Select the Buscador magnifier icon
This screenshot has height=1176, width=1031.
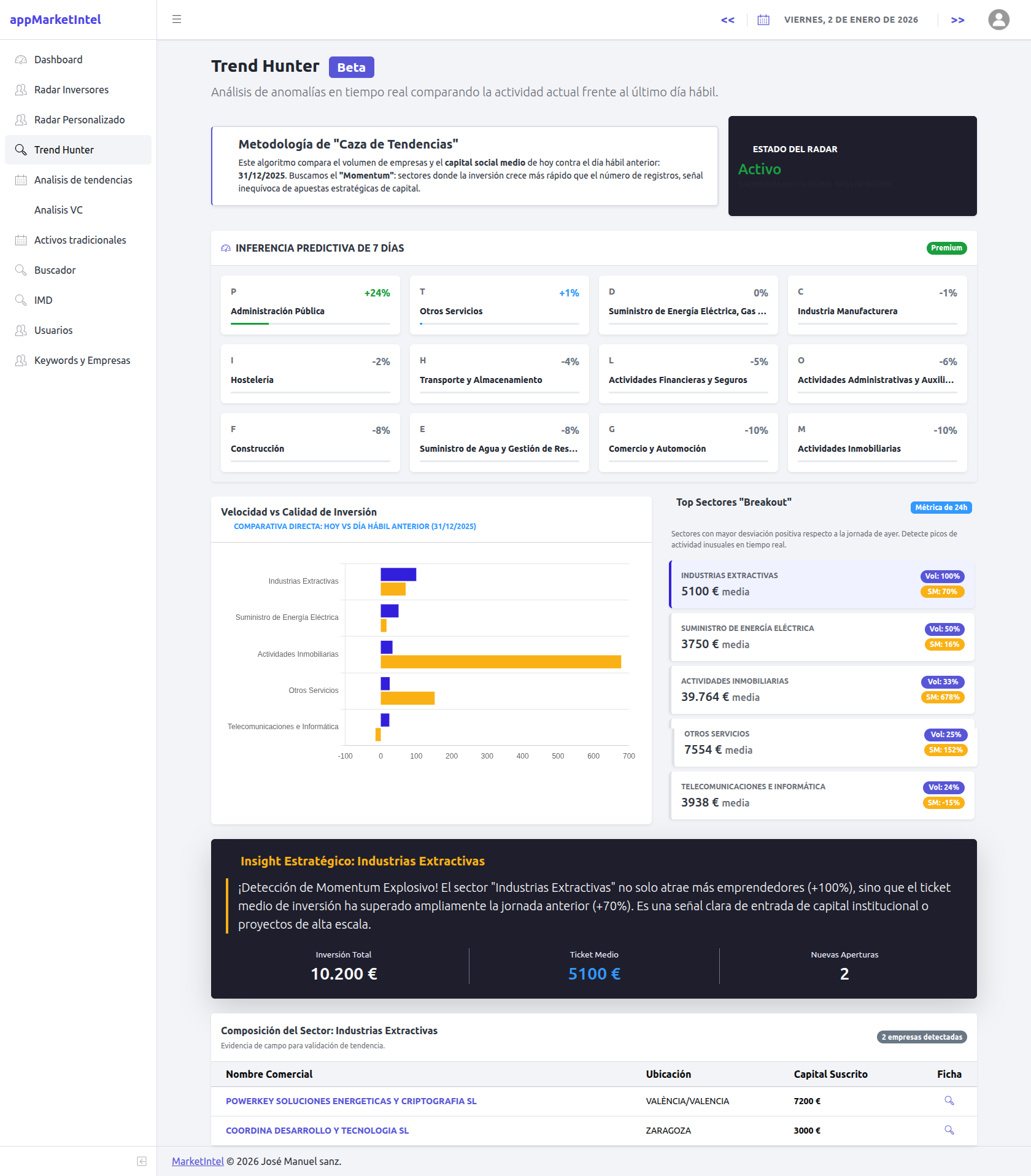[x=20, y=270]
